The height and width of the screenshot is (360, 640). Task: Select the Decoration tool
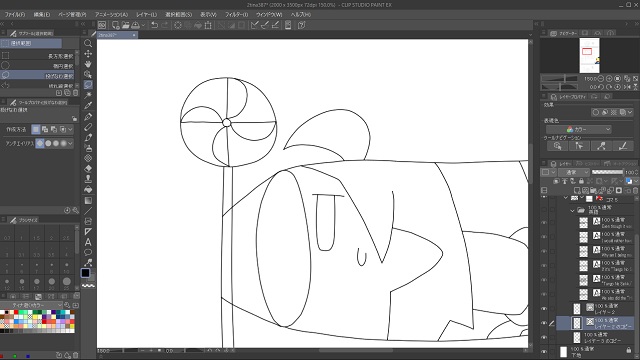pos(88,158)
